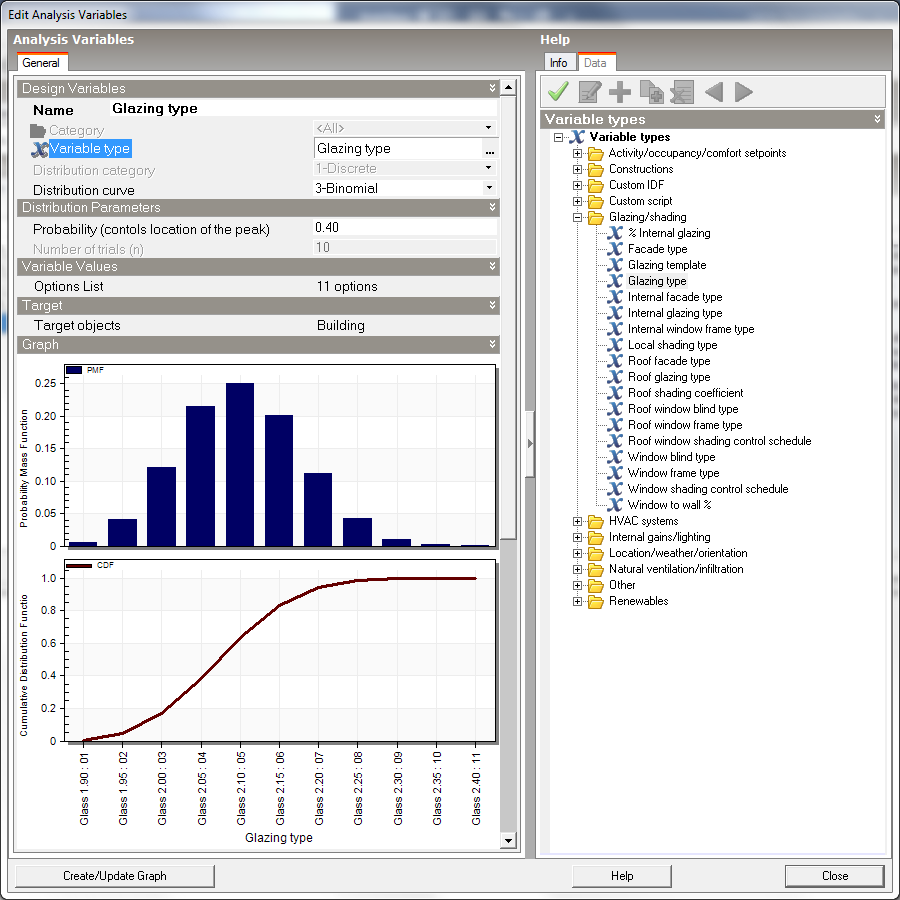900x900 pixels.
Task: Collapse the Graph section header
Action: pyautogui.click(x=492, y=344)
